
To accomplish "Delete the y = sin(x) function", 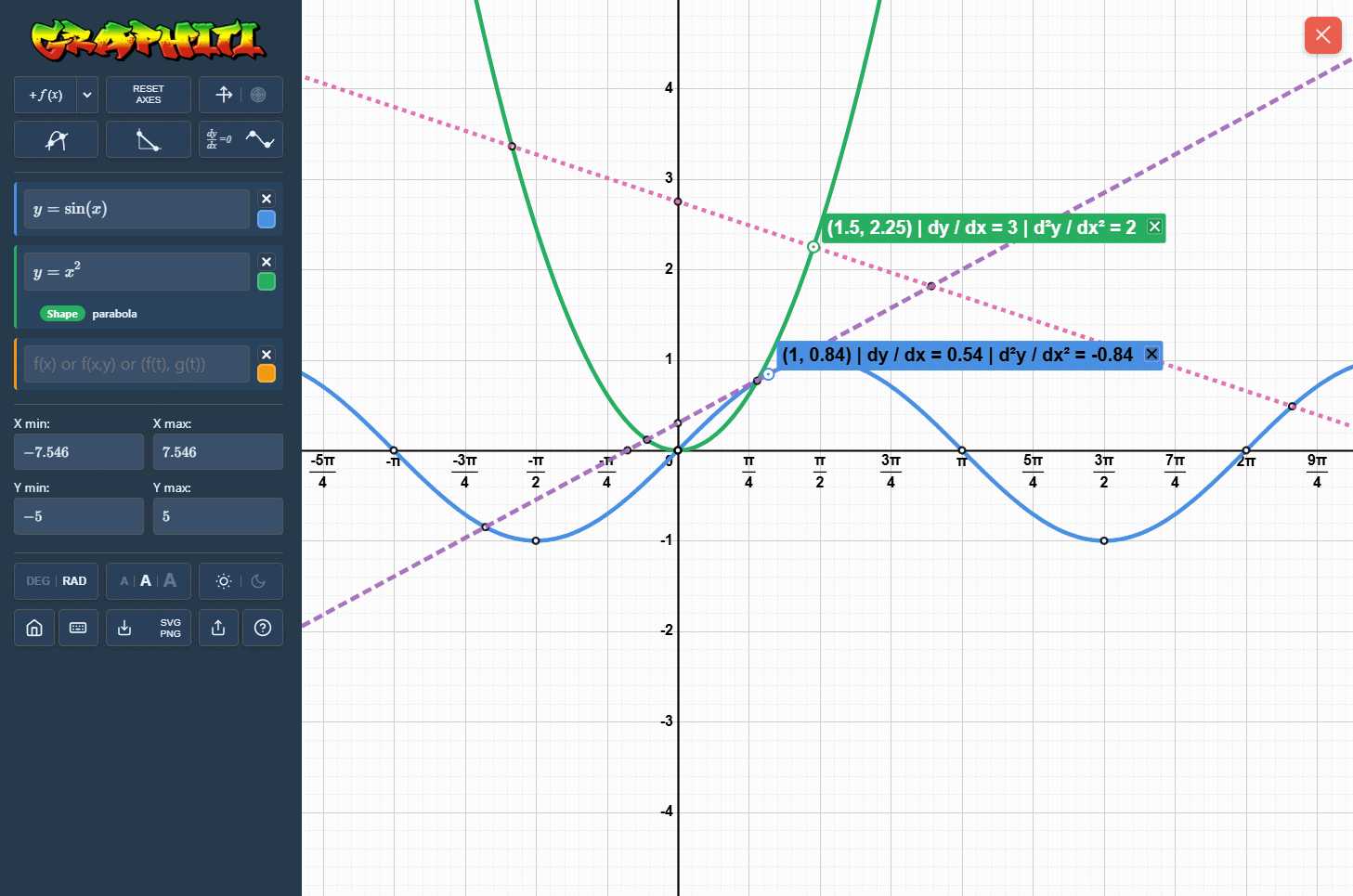I will 267,199.
